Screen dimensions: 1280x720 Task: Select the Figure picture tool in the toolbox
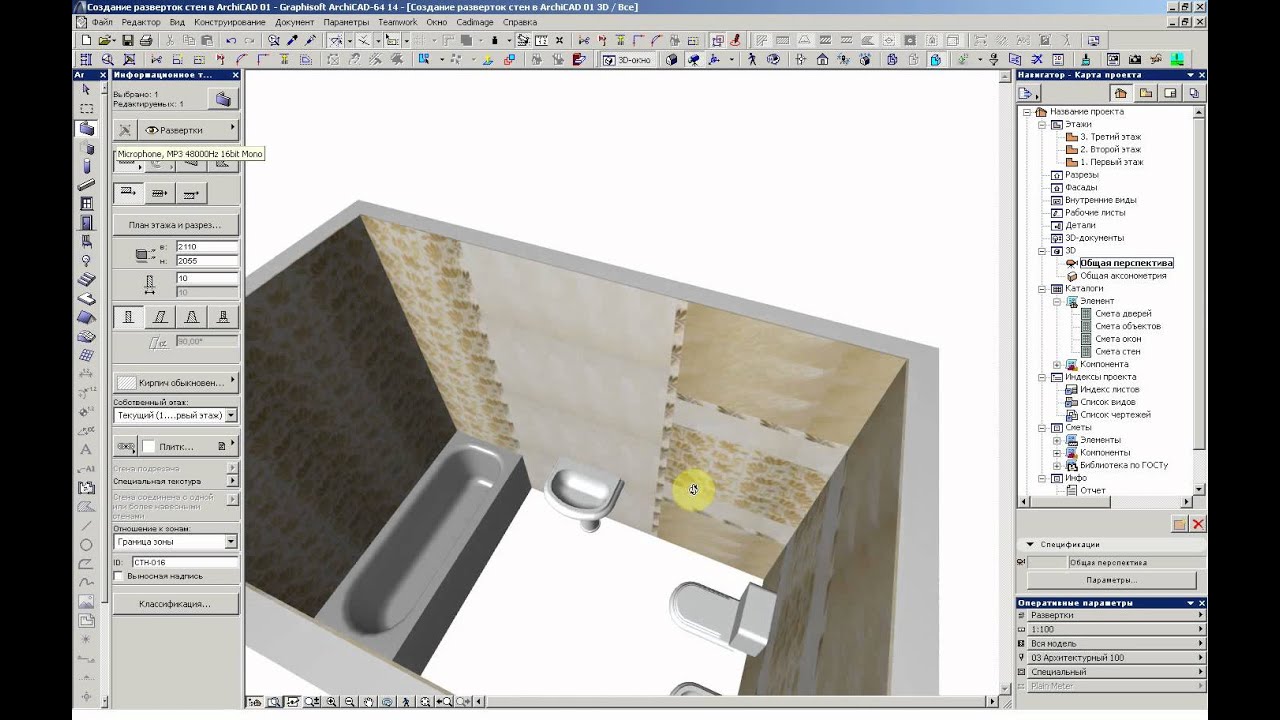(x=86, y=601)
